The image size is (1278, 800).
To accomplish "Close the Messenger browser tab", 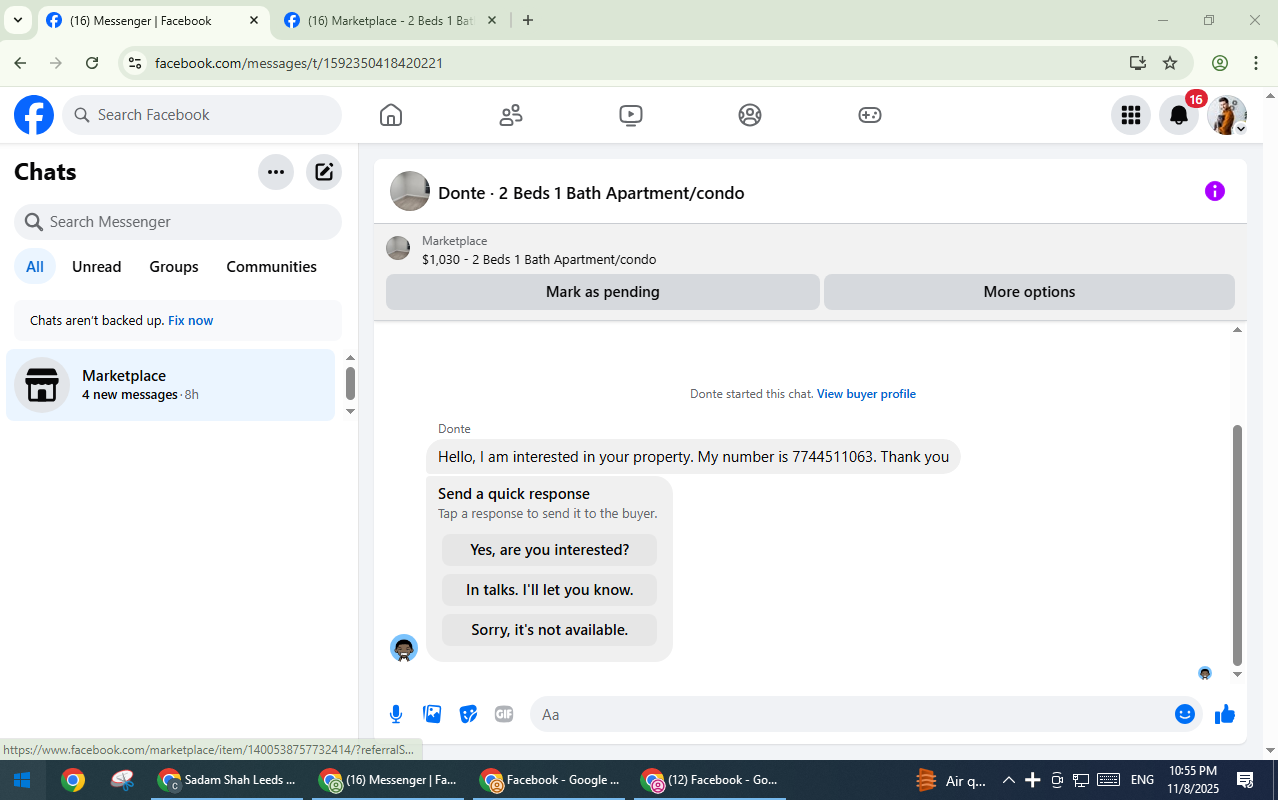I will (x=253, y=20).
